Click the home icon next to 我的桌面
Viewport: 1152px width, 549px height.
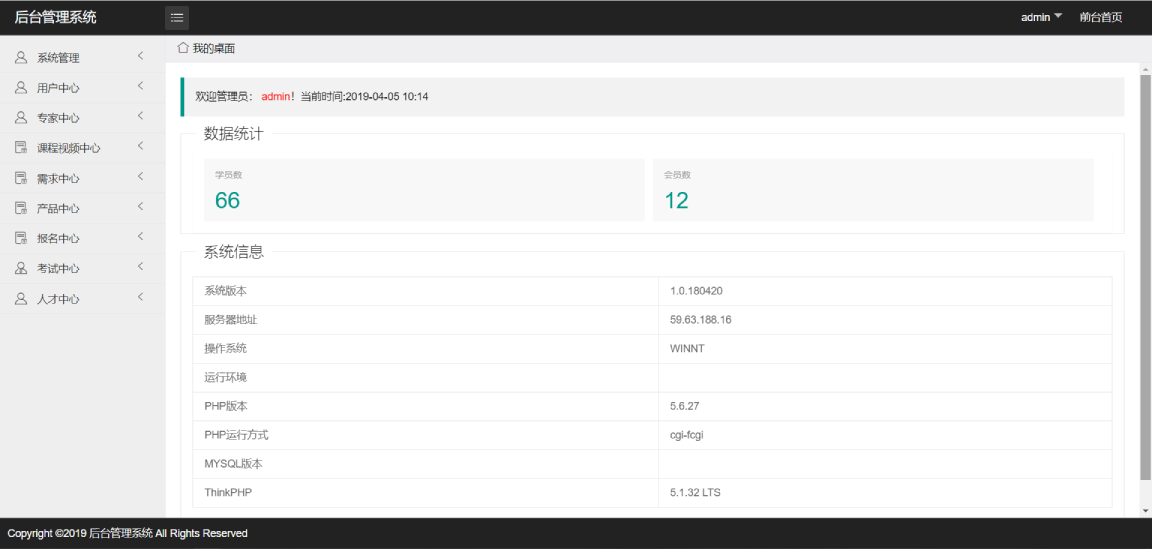[x=183, y=48]
